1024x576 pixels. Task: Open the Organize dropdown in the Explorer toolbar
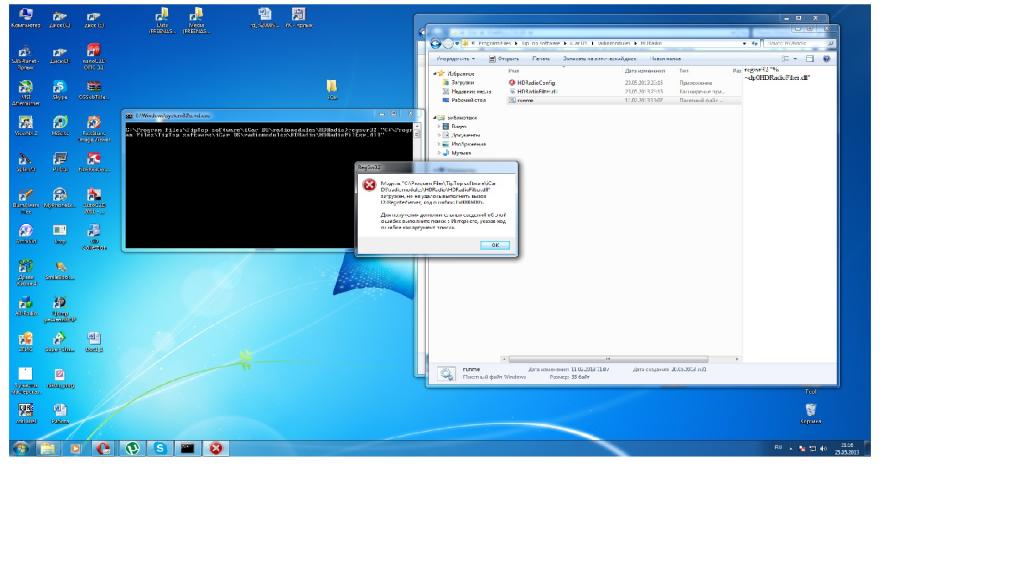click(x=456, y=59)
